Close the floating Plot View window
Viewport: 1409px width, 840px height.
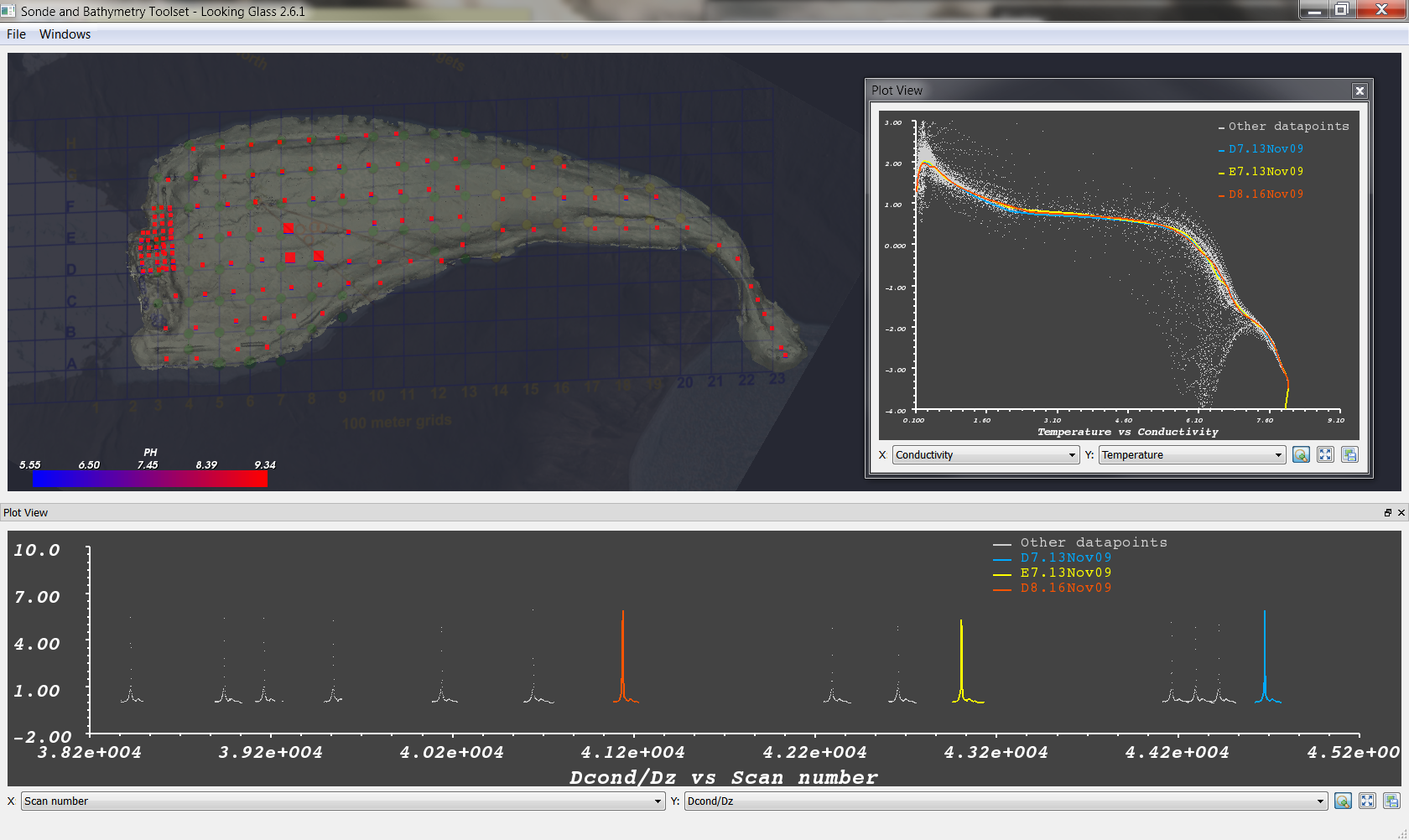1360,91
